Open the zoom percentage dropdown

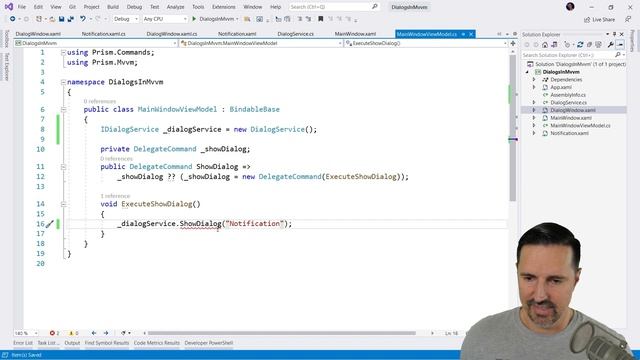click(26, 333)
